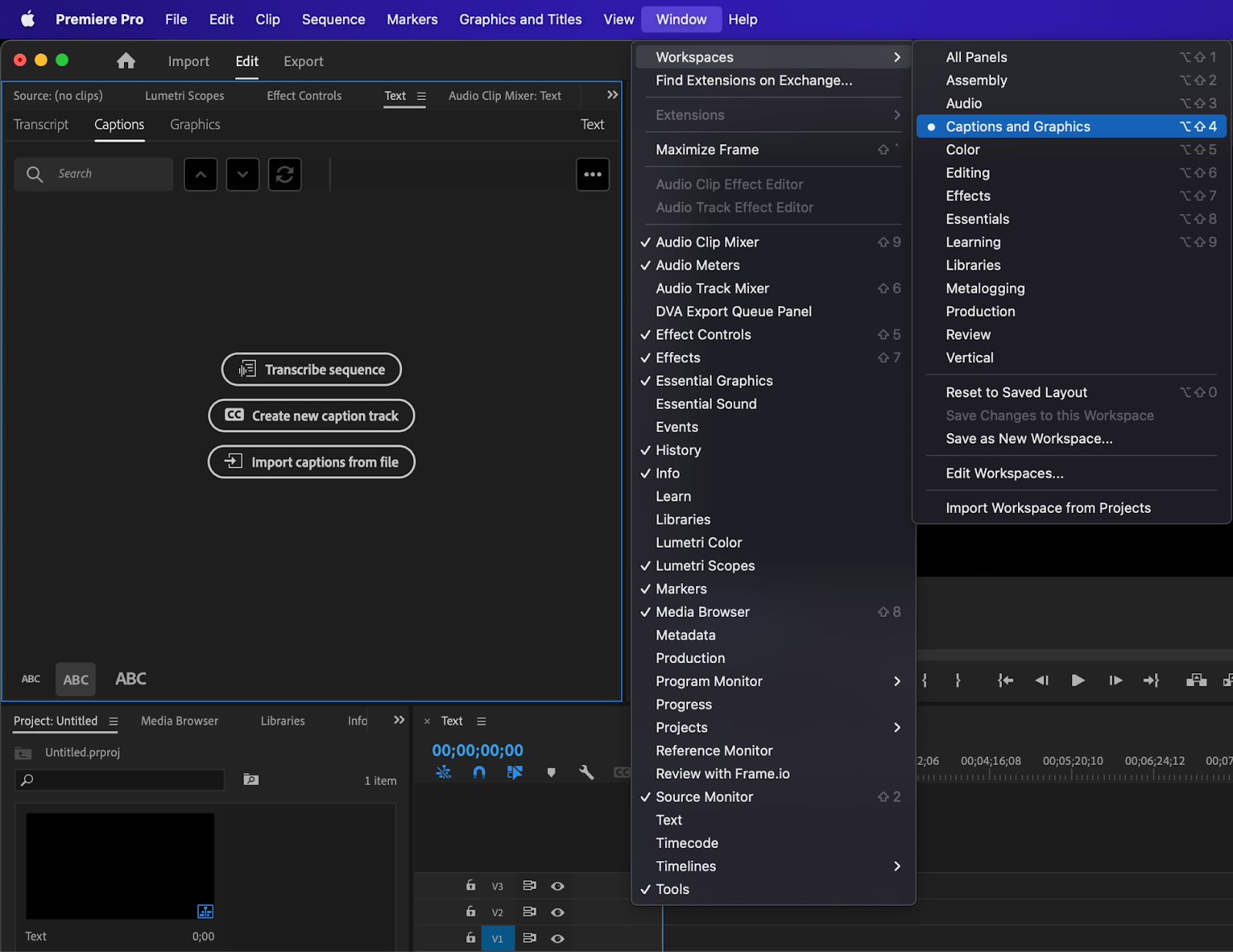Screen dimensions: 1233x952
Task: Click Transcribe sequence button
Action: tap(311, 370)
